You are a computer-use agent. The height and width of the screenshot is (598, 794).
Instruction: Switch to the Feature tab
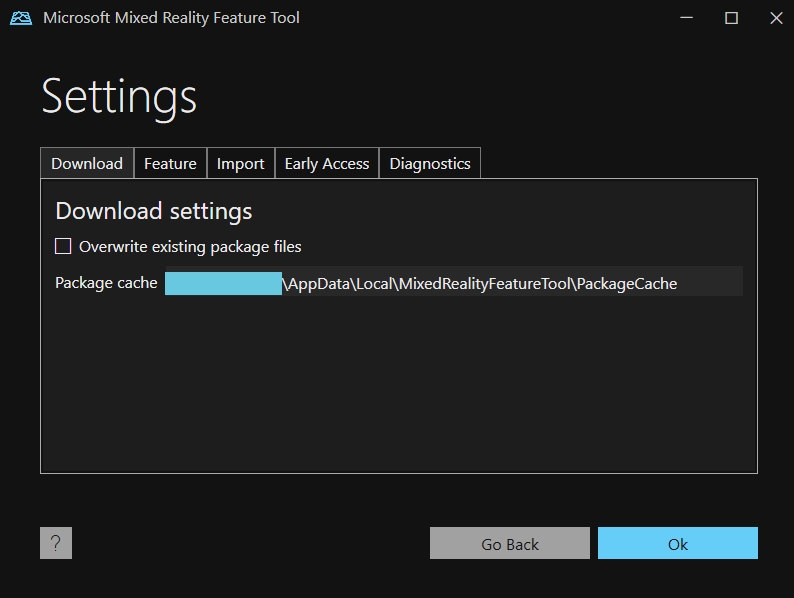[170, 163]
